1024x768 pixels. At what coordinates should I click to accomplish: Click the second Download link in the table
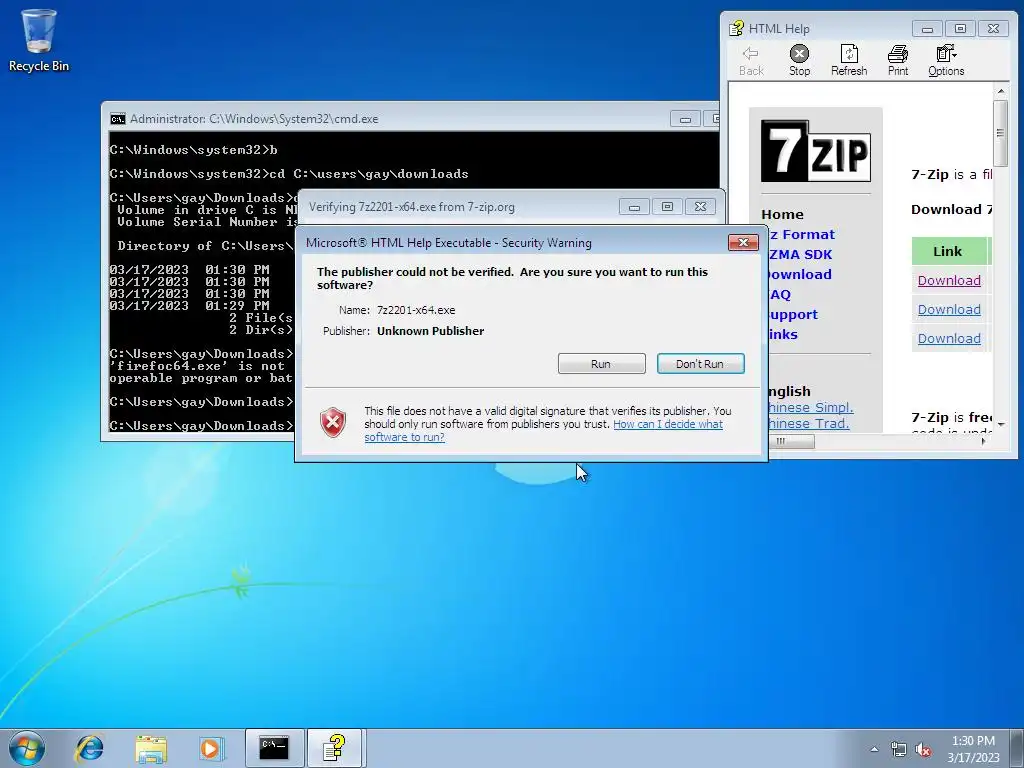point(949,310)
